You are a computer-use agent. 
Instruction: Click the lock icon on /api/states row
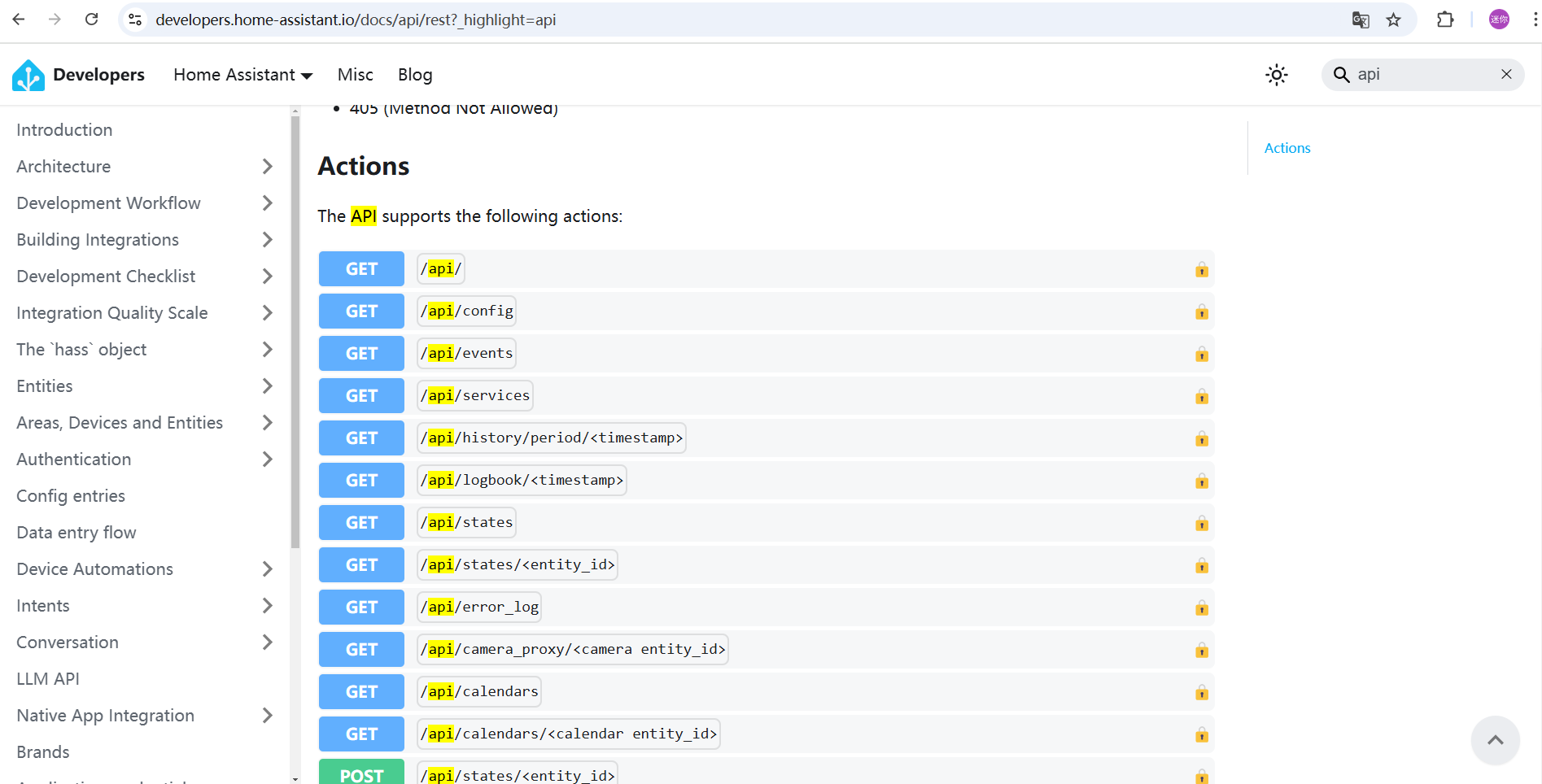pyautogui.click(x=1201, y=524)
